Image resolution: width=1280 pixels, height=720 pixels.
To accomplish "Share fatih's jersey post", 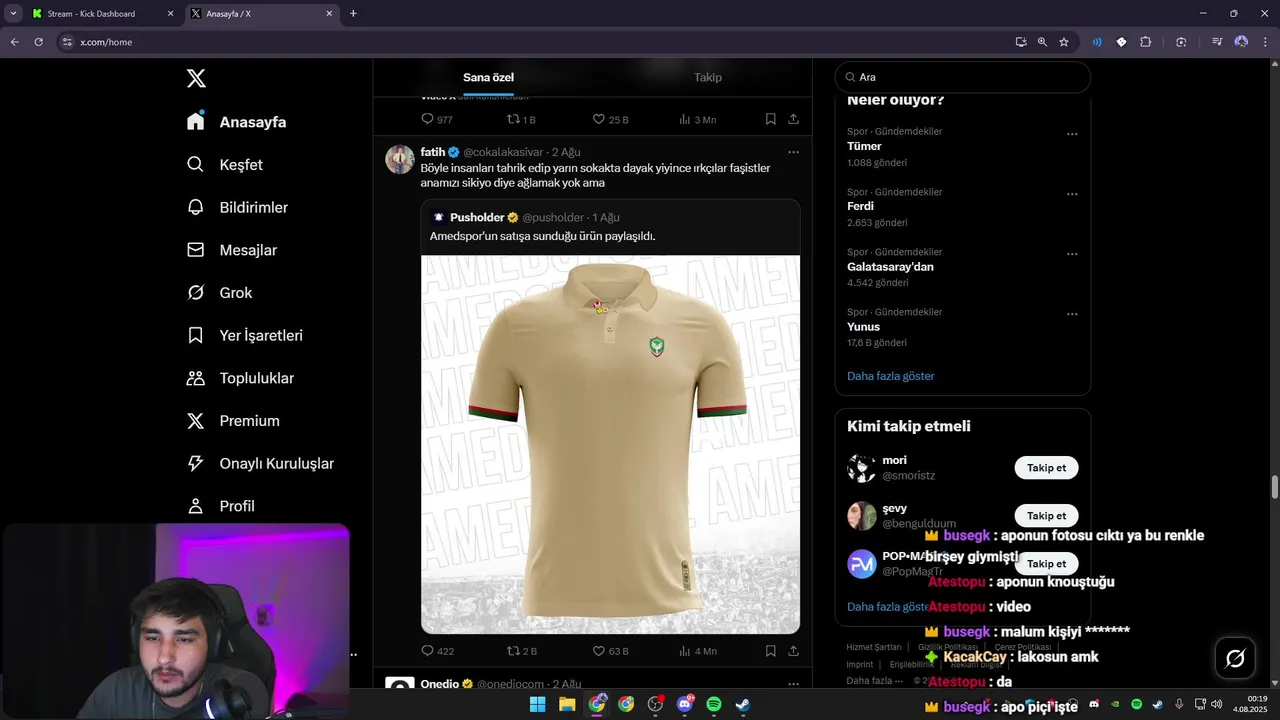I will coord(793,651).
